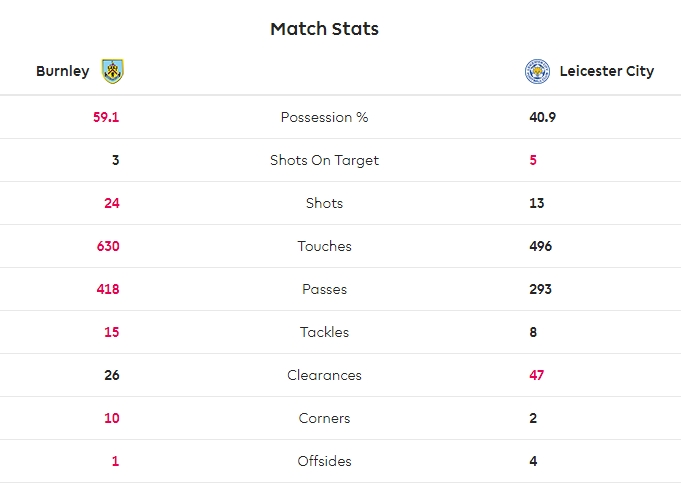Open the Burnley team name link
The image size is (681, 491).
pyautogui.click(x=62, y=71)
